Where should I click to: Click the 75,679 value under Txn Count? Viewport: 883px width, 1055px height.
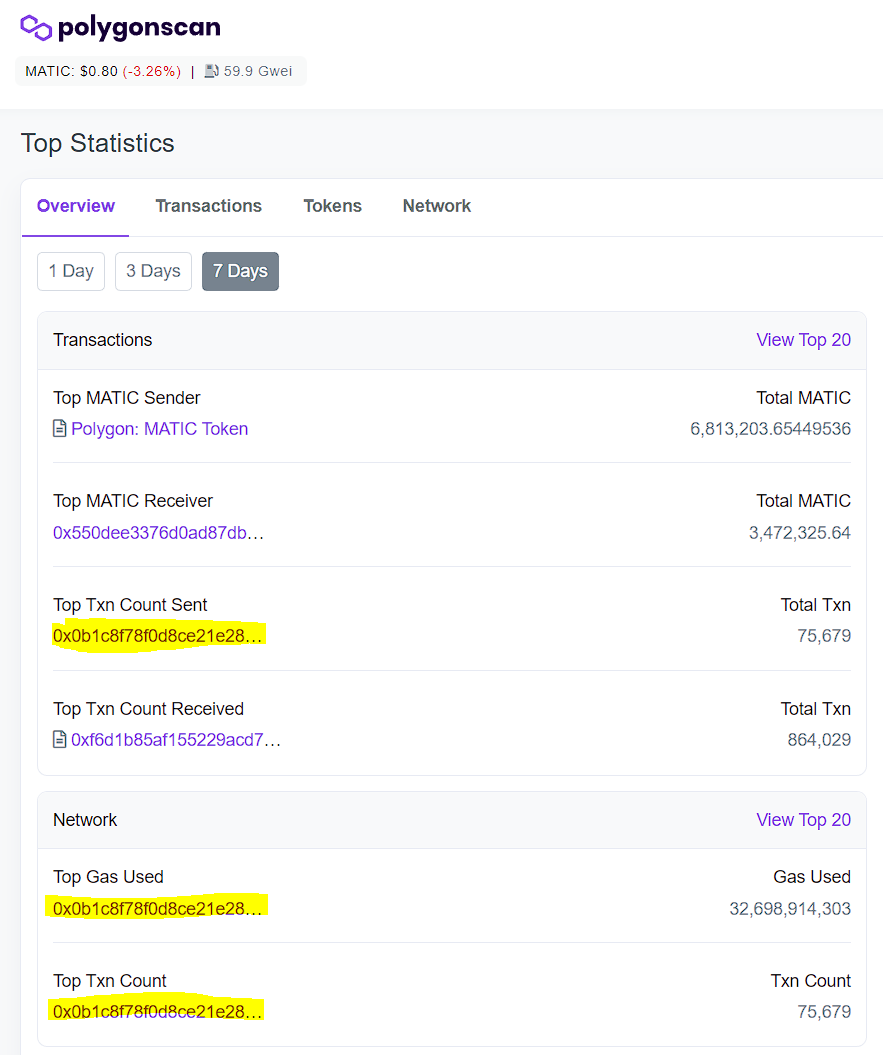[824, 1012]
